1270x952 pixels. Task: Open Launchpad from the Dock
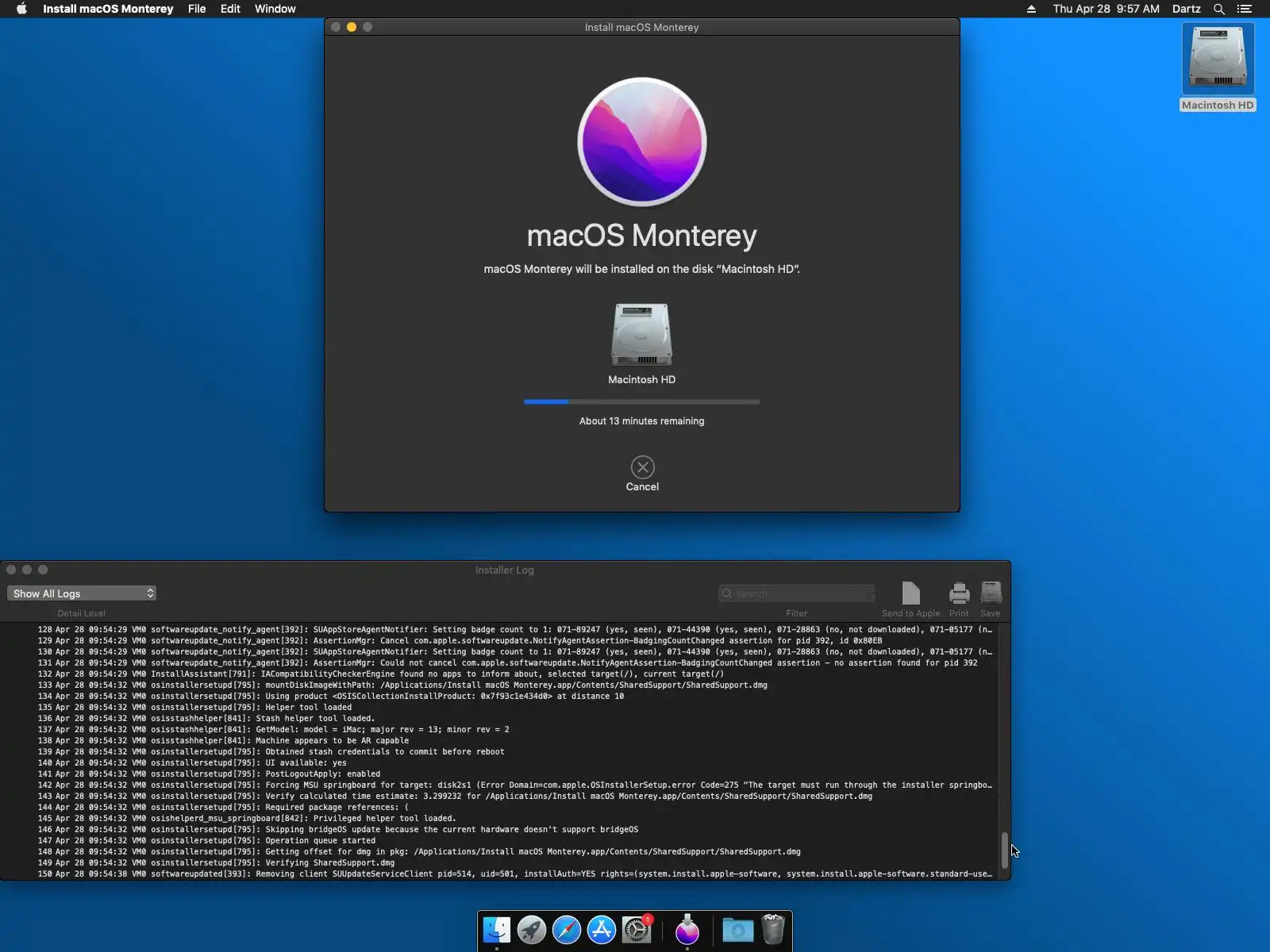tap(532, 930)
